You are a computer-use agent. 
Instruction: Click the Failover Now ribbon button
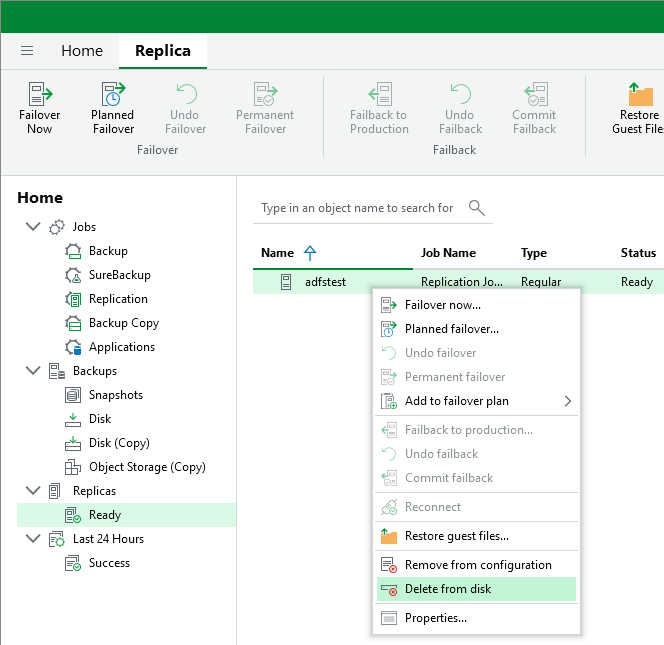[40, 108]
